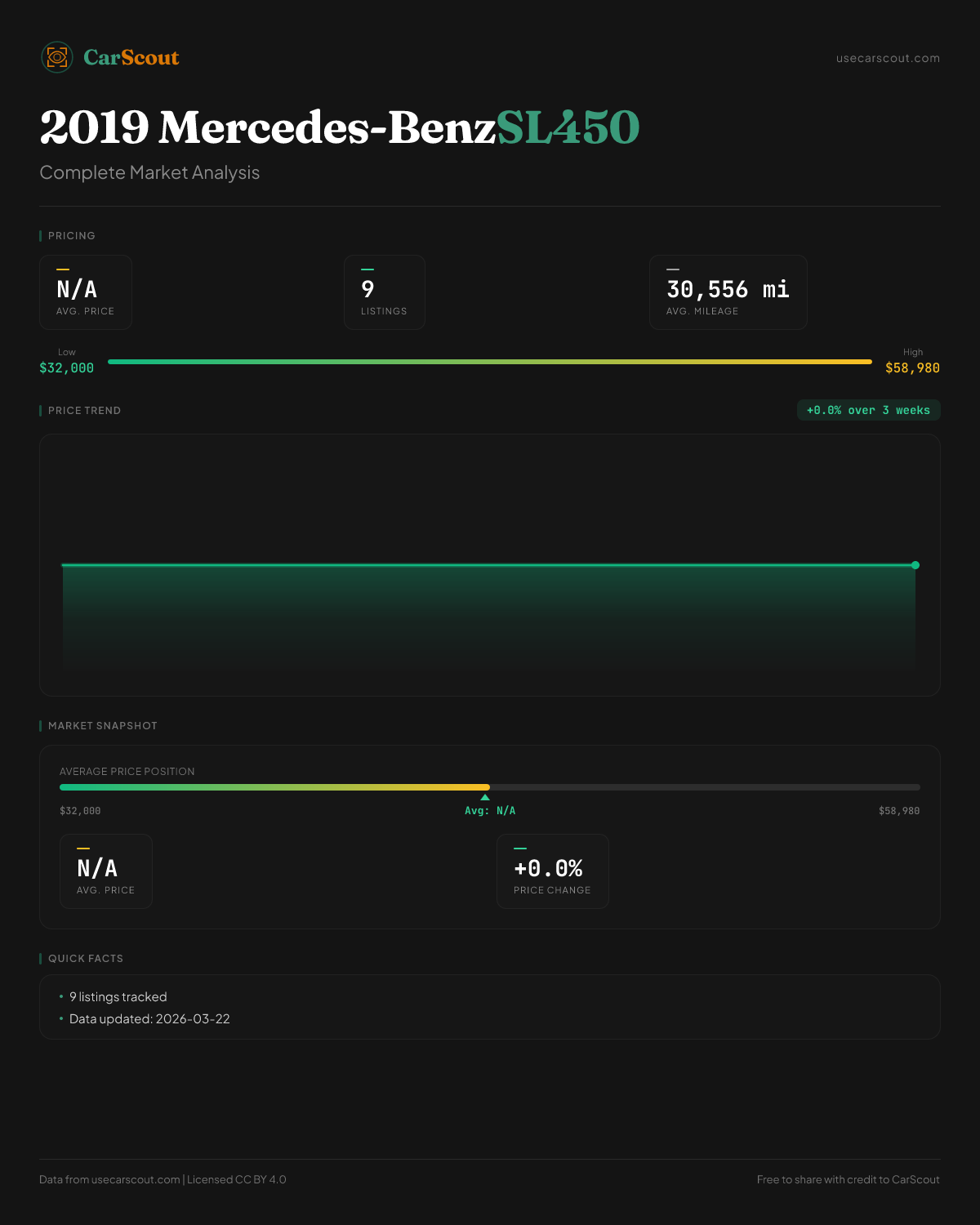Select the Avg. Mileage card
Screen dimensions: 980x1225
(x=728, y=292)
